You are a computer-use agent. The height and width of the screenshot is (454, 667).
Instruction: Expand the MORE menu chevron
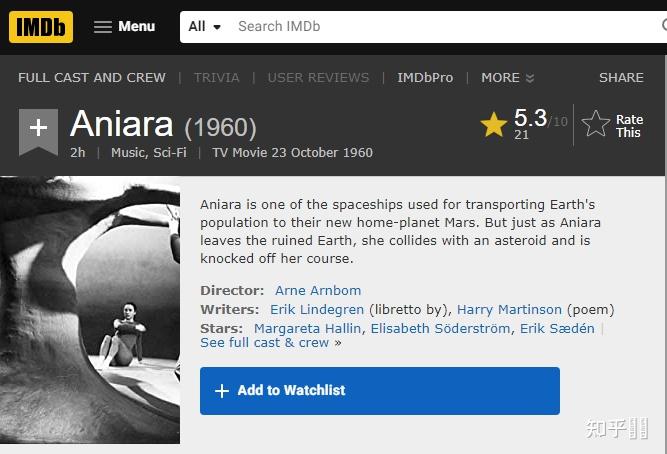click(530, 78)
